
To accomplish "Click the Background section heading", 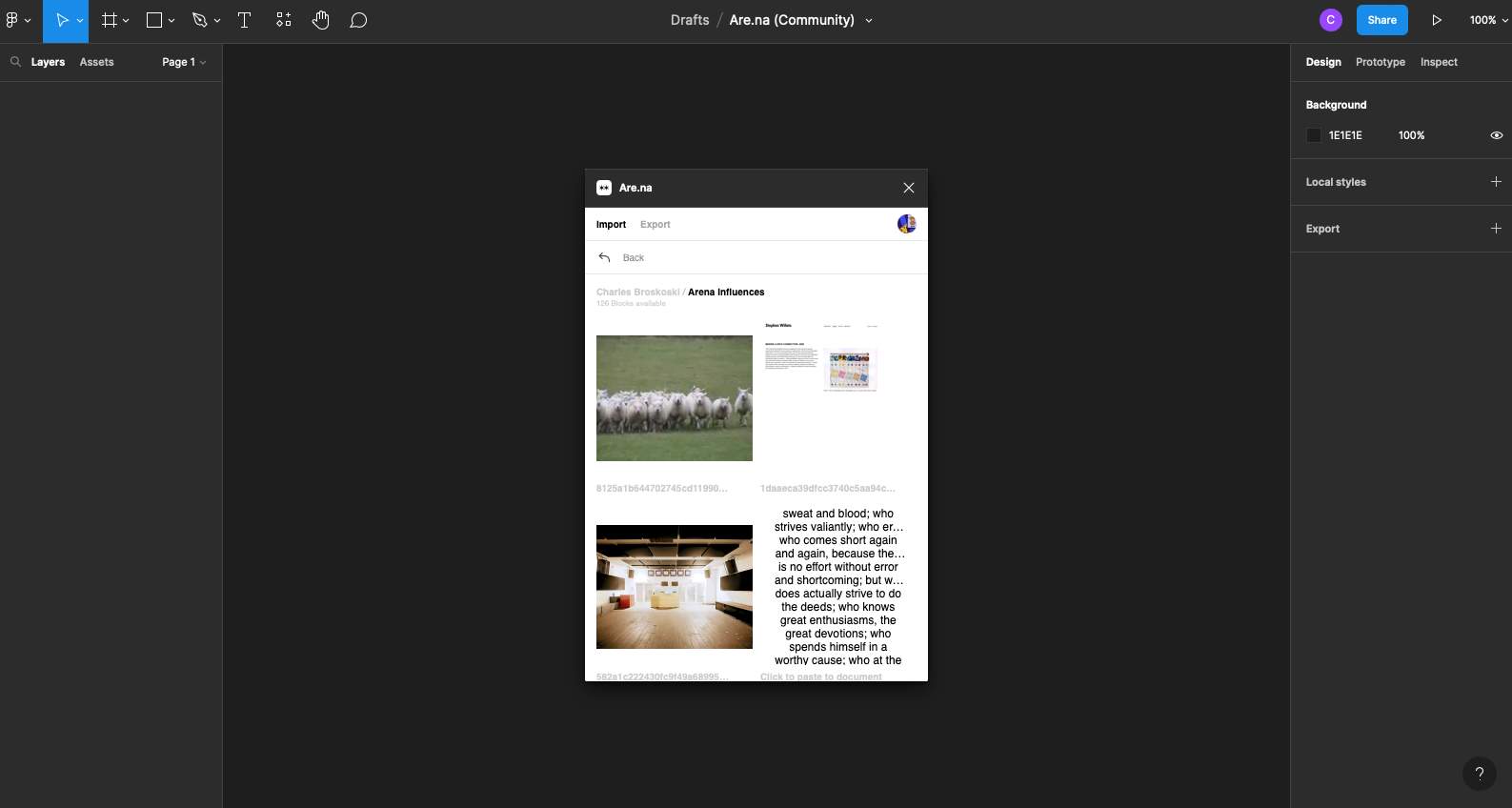I will 1336,105.
